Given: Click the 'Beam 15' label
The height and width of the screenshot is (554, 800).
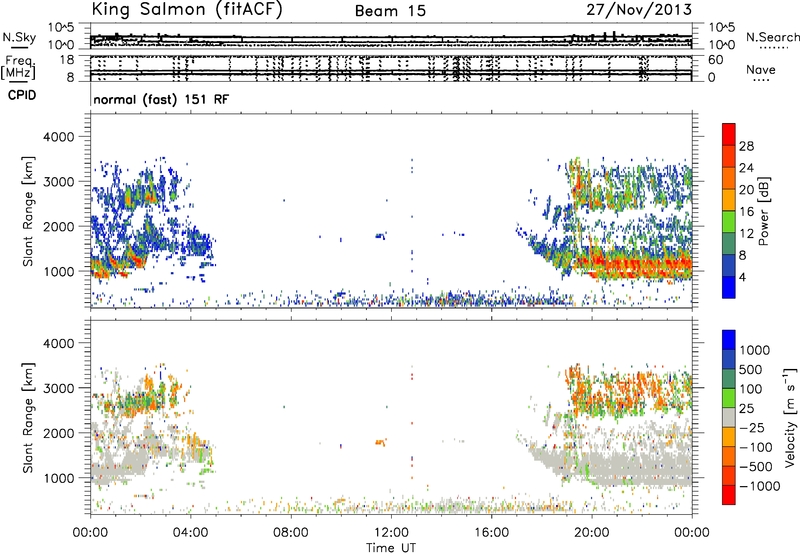Looking at the screenshot, I should (390, 11).
